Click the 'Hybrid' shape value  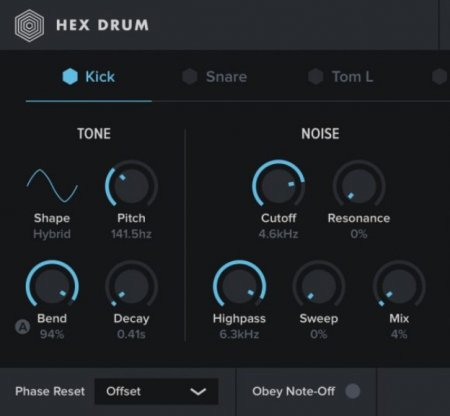tap(52, 234)
